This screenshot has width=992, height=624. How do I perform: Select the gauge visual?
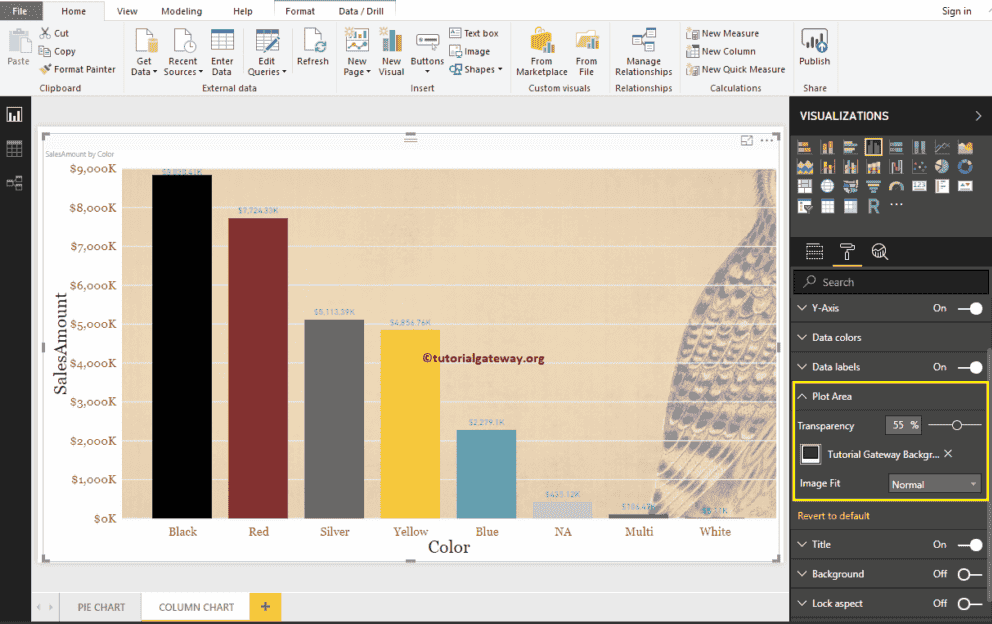(896, 186)
